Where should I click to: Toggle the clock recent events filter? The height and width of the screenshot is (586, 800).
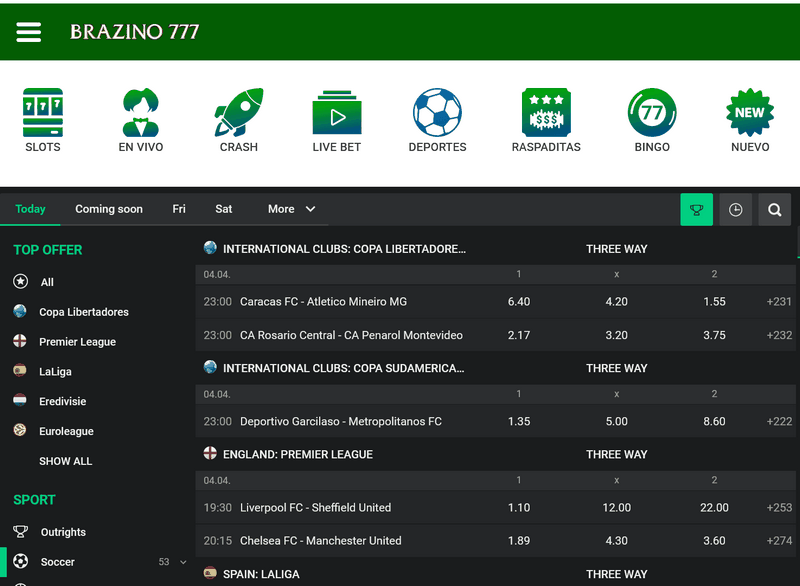pos(736,209)
